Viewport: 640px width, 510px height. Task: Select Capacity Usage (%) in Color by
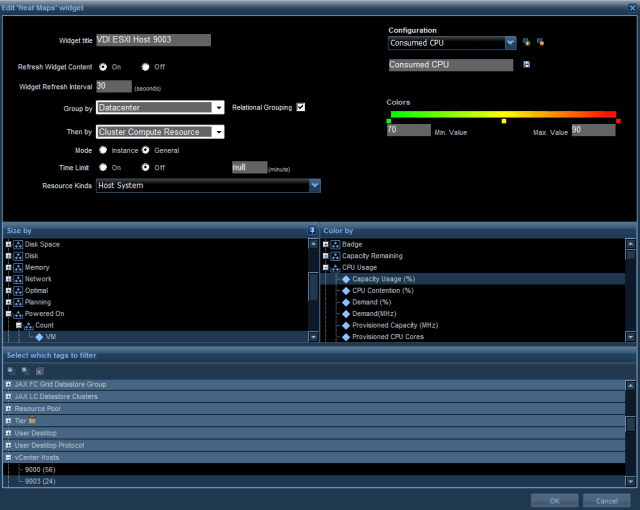coord(383,279)
